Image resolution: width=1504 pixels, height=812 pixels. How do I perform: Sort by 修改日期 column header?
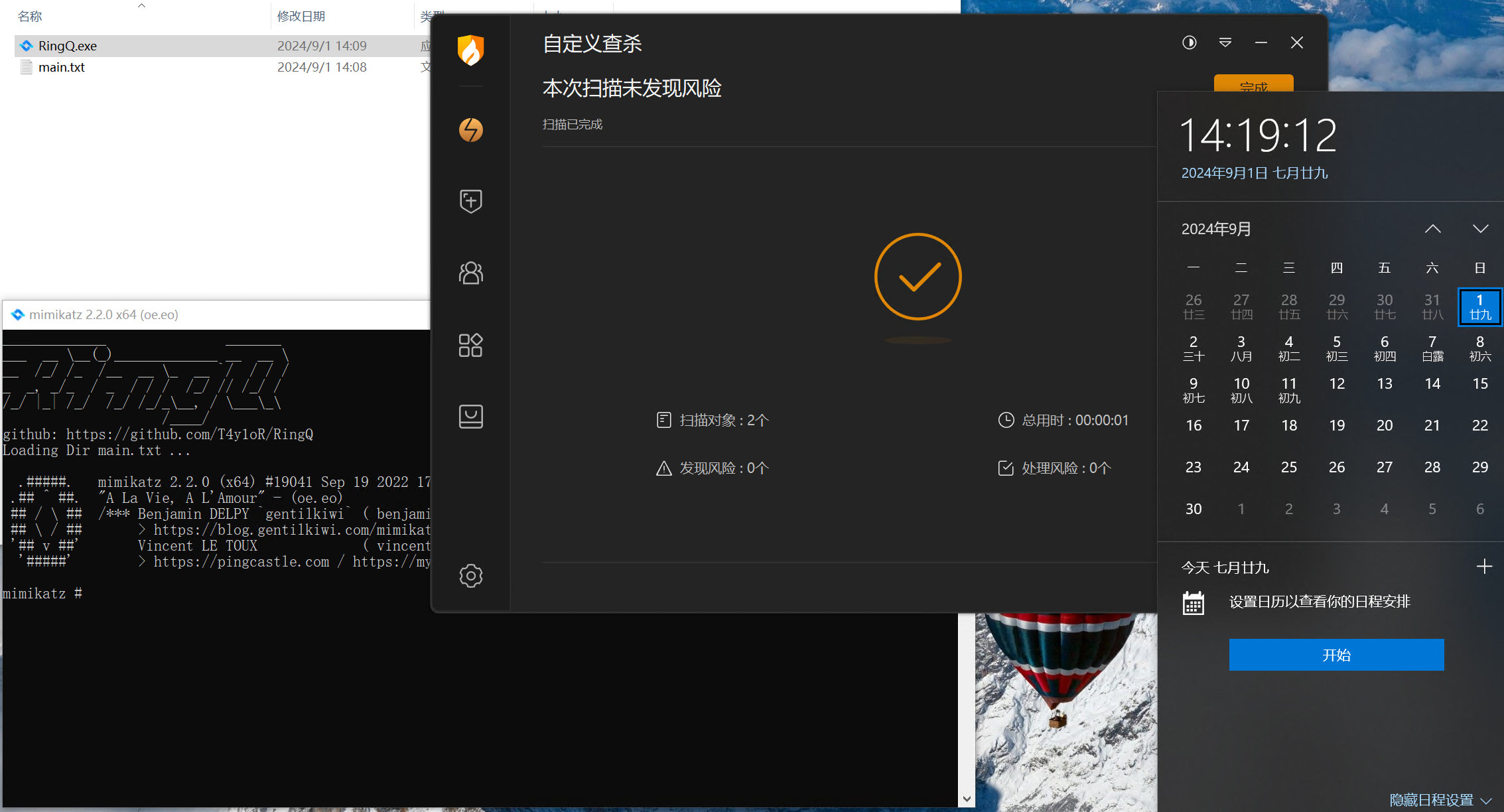coord(301,16)
